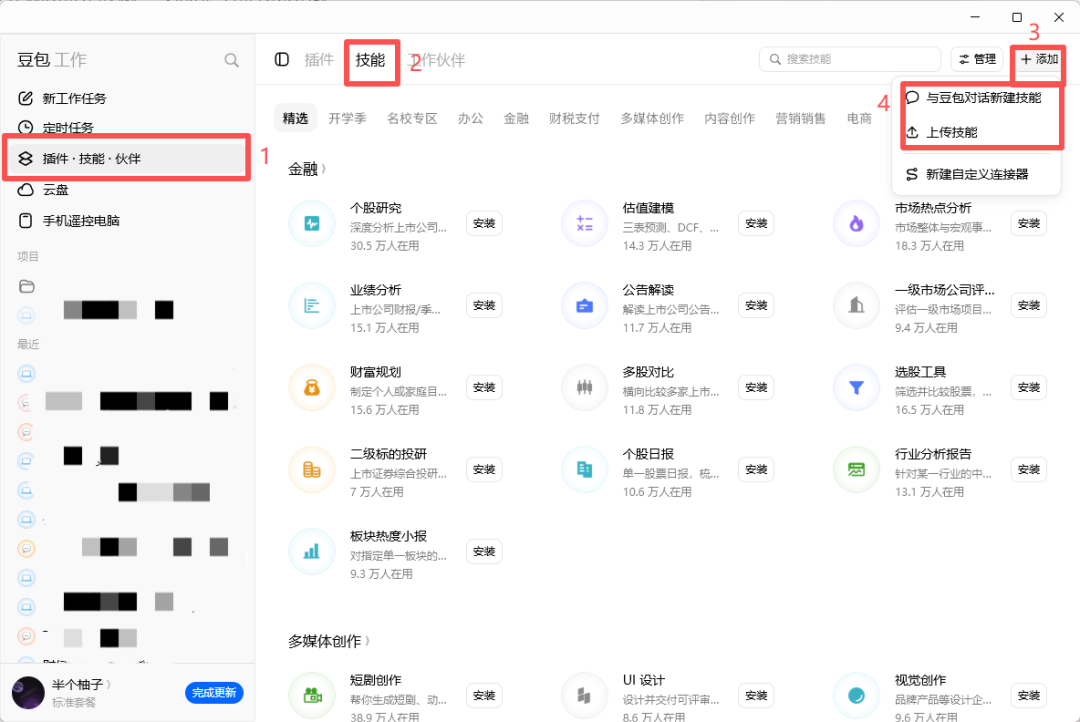Click the 管理 button
This screenshot has width=1080, height=722.
click(x=977, y=59)
